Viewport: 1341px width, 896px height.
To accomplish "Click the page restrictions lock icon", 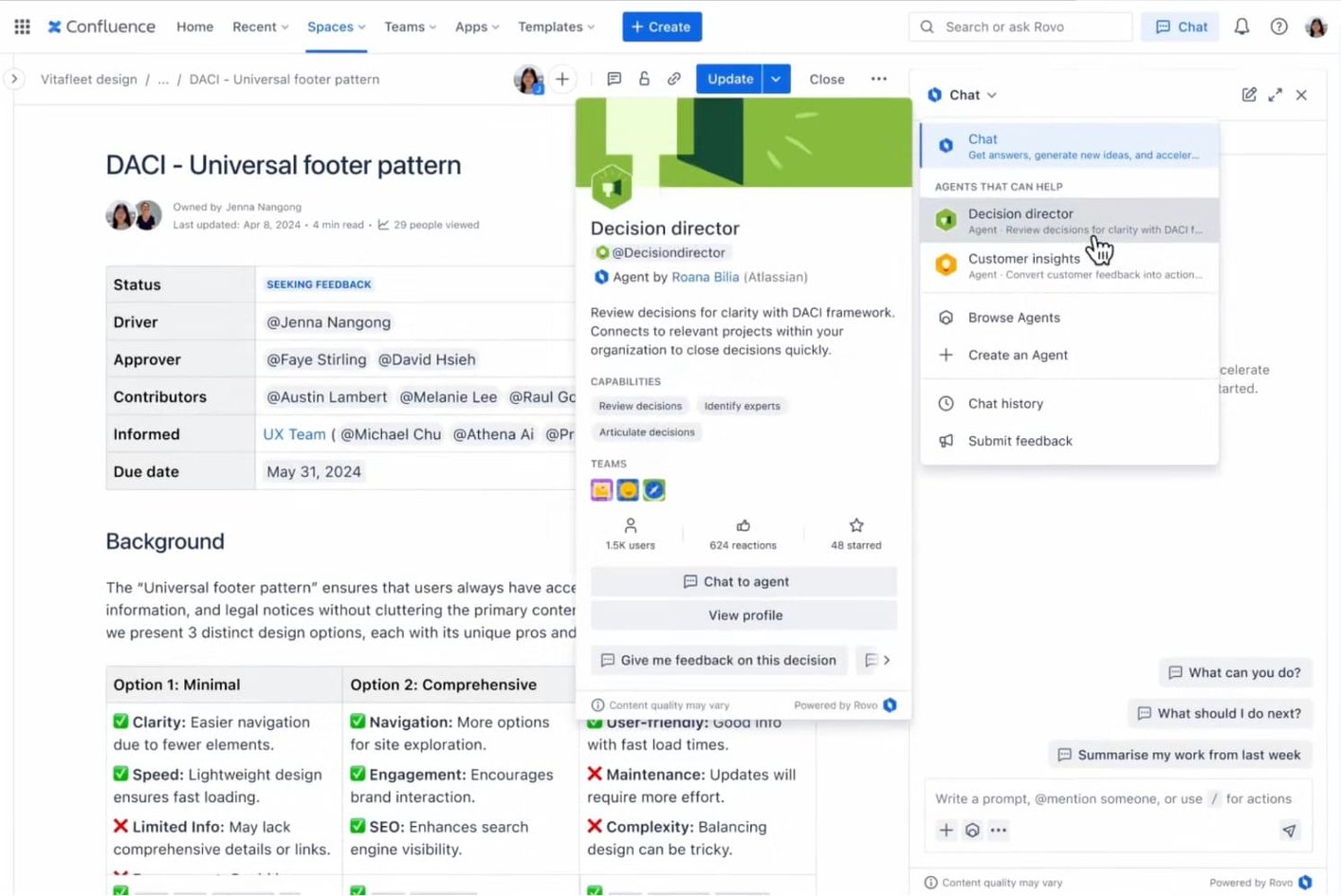I will click(644, 79).
